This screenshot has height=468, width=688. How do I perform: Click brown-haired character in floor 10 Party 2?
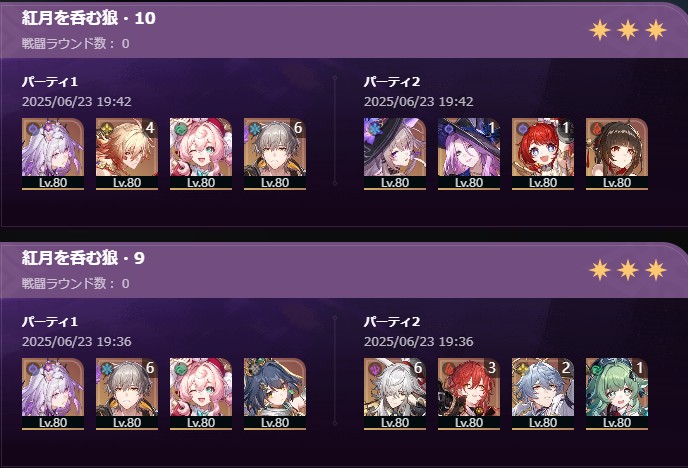(x=617, y=154)
